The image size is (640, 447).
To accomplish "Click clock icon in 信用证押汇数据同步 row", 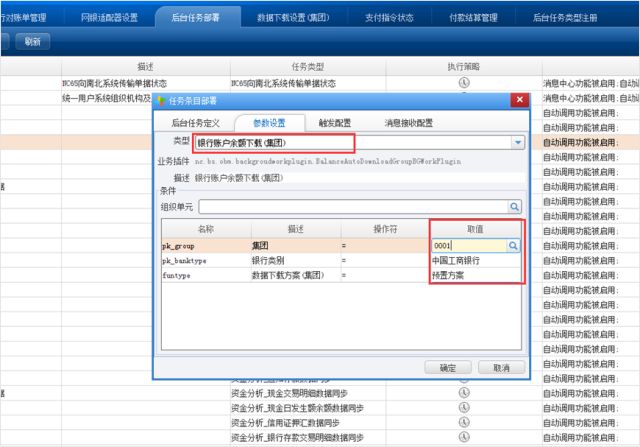I will point(464,422).
